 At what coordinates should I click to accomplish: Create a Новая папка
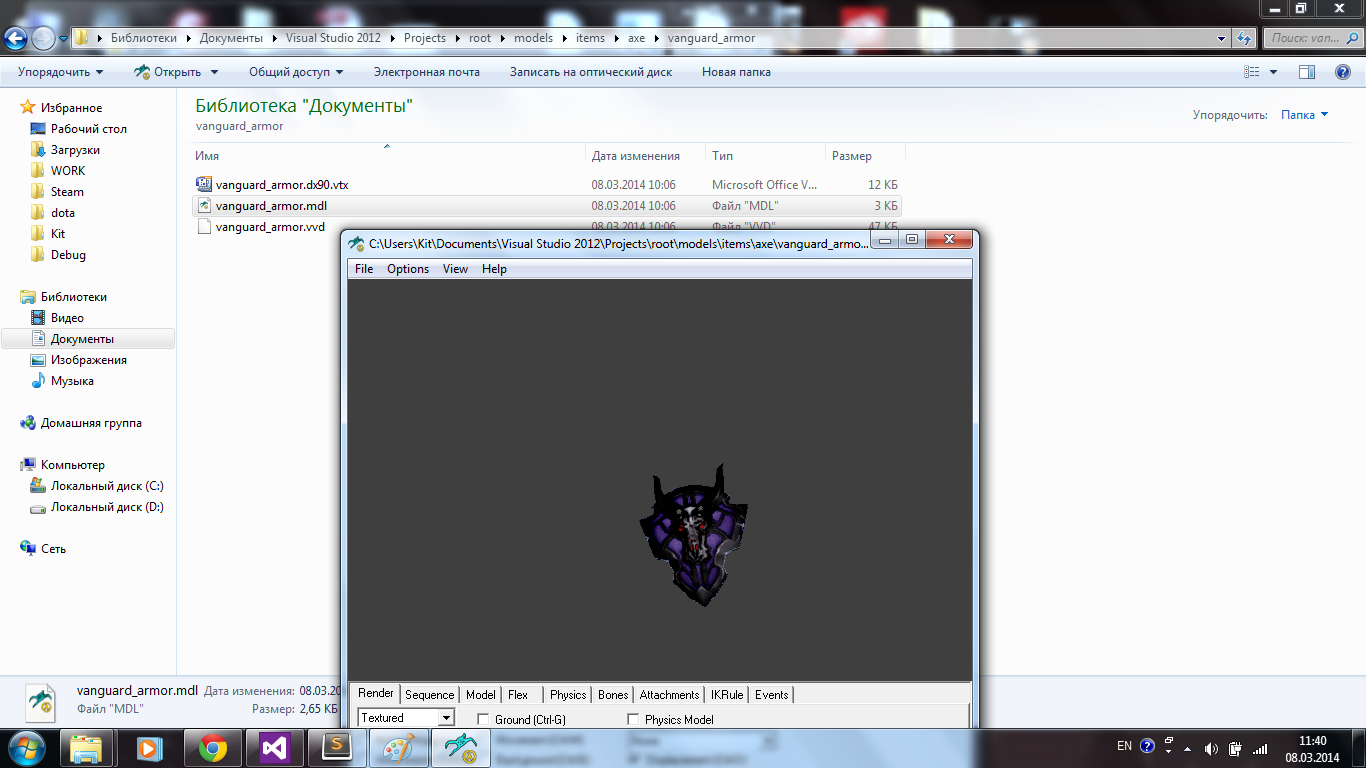coord(736,72)
